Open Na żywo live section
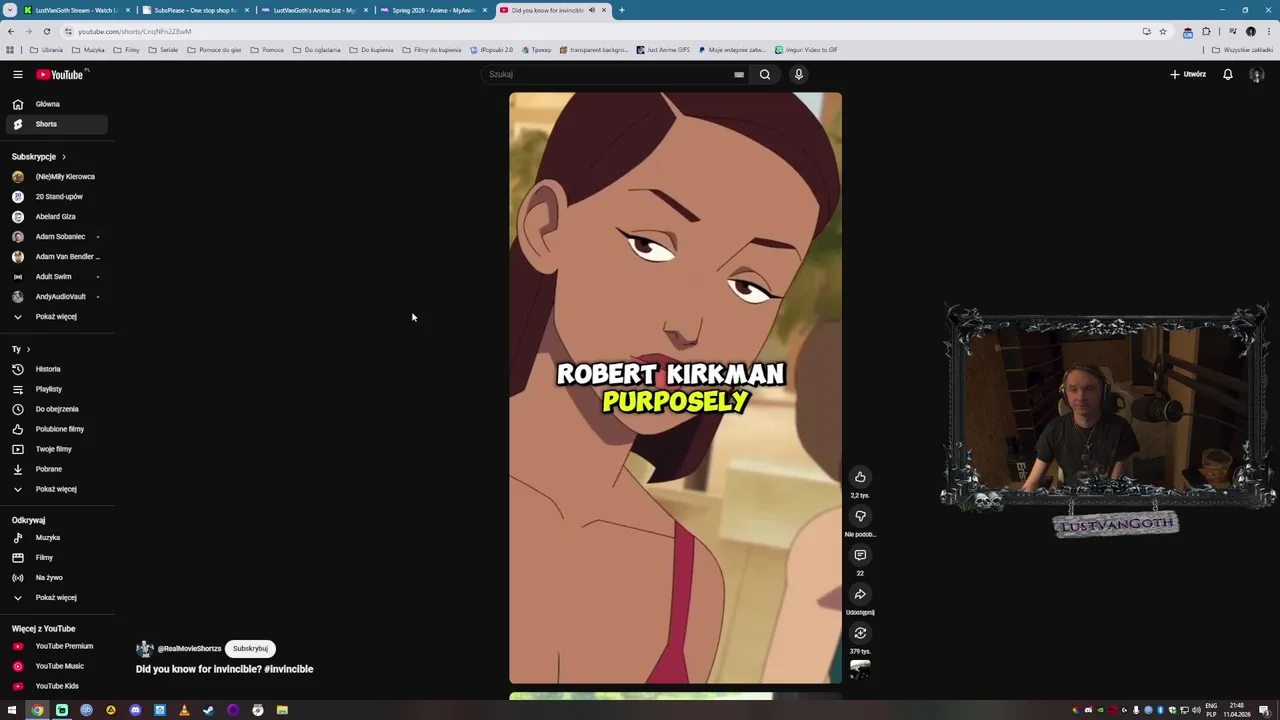This screenshot has width=1280, height=720. pyautogui.click(x=55, y=578)
